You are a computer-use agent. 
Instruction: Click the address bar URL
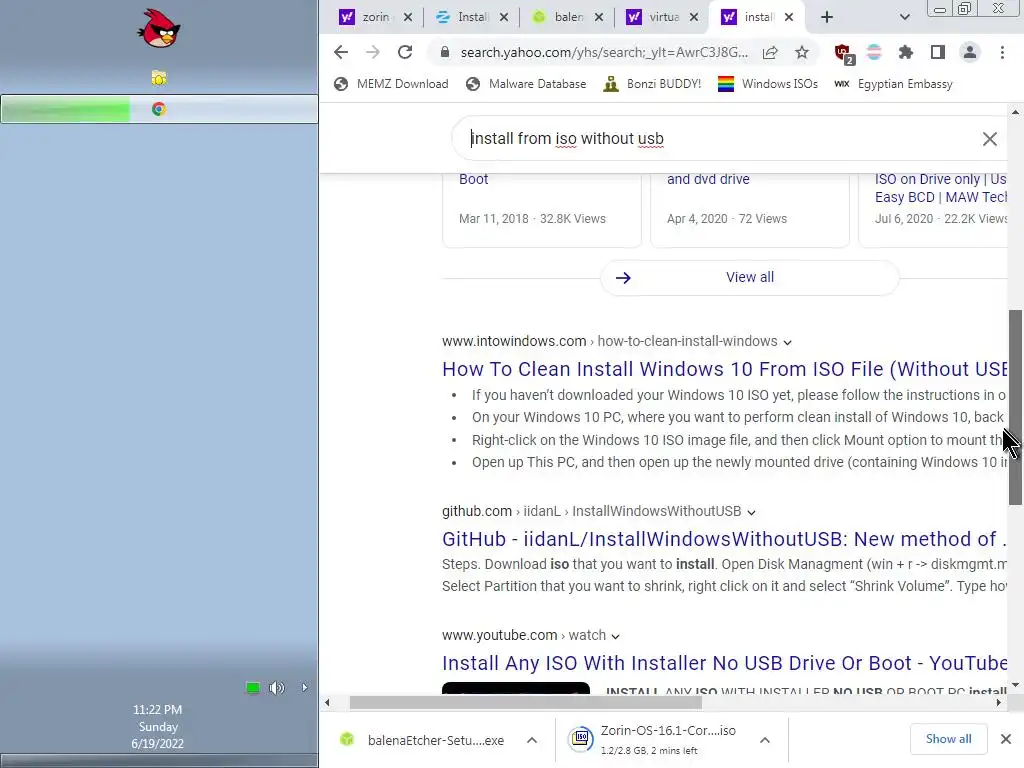[604, 52]
